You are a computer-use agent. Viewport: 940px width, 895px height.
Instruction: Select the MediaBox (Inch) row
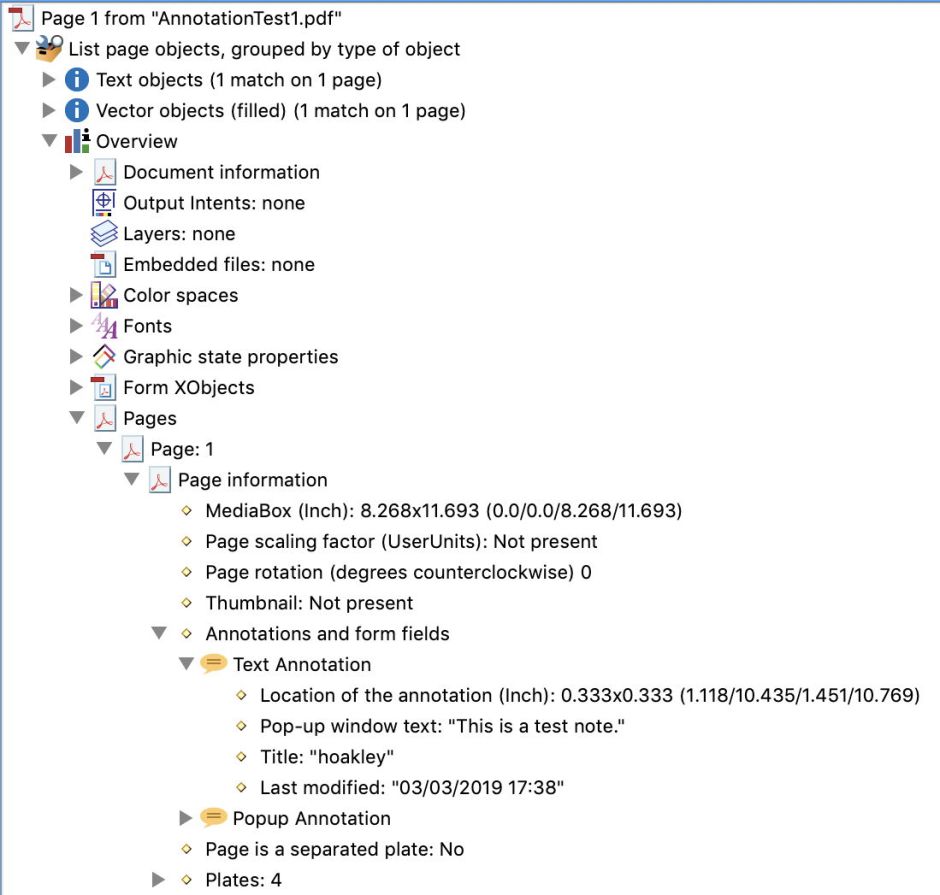443,511
